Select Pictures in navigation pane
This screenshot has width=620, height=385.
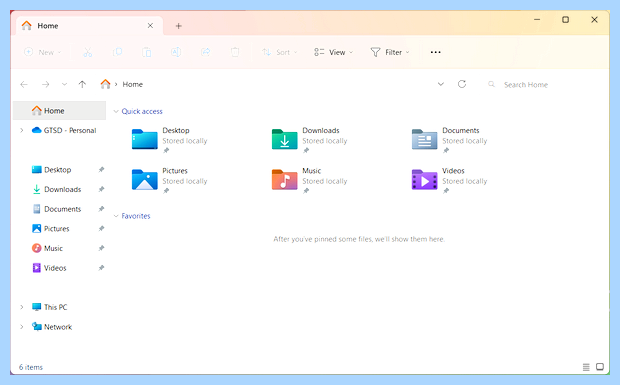pos(51,228)
